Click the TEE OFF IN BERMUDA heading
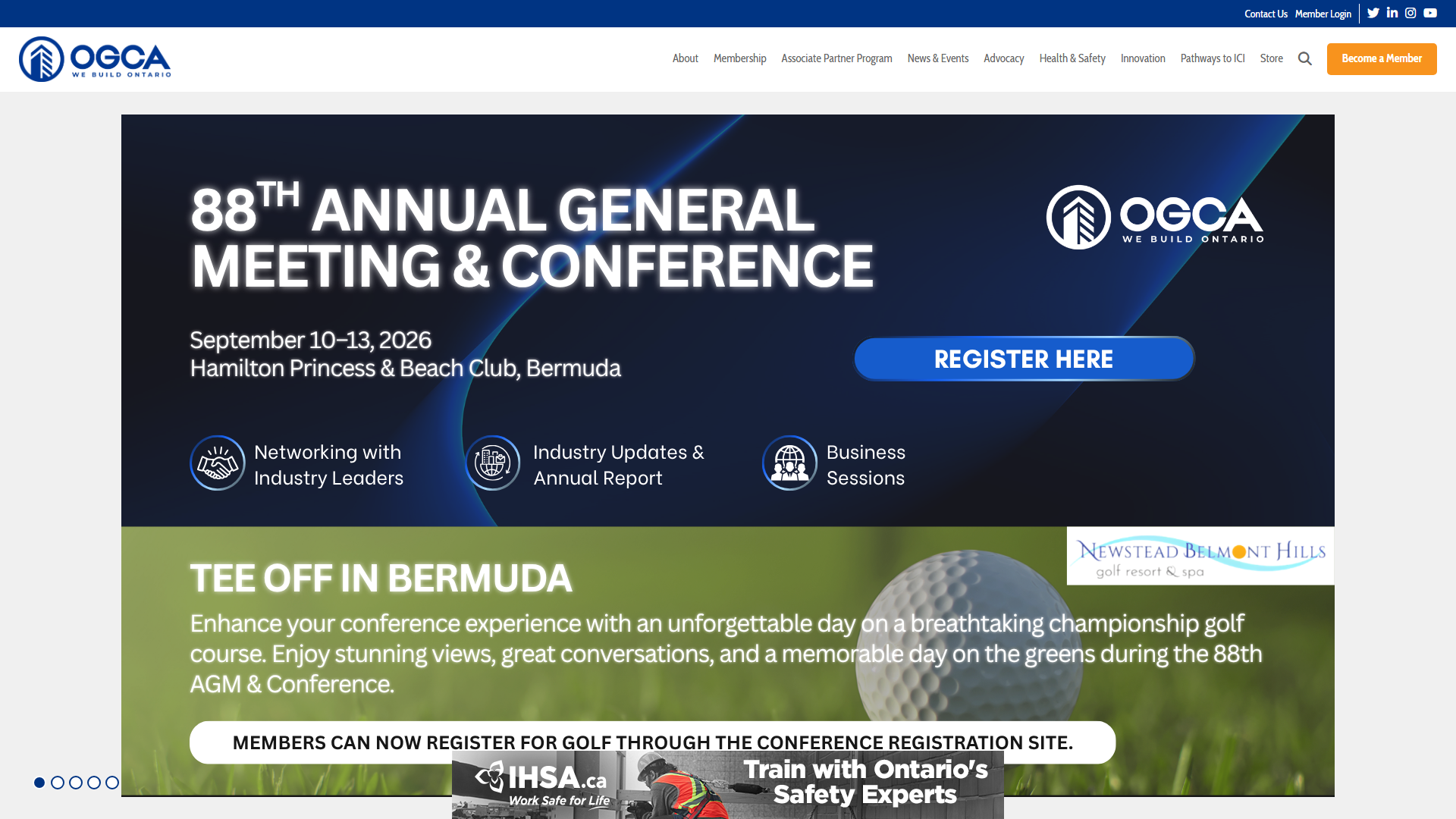This screenshot has width=1456, height=819. click(381, 579)
